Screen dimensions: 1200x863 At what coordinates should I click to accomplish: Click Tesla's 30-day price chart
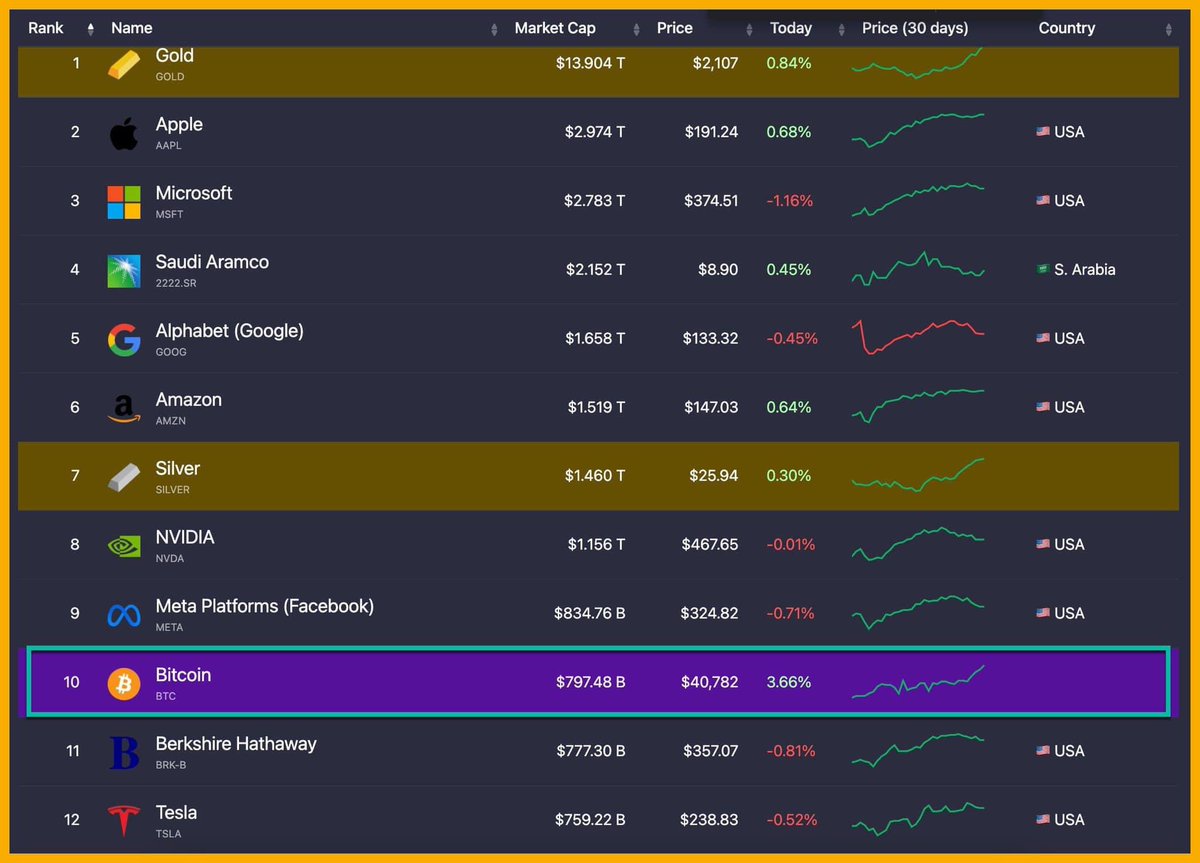pos(918,819)
